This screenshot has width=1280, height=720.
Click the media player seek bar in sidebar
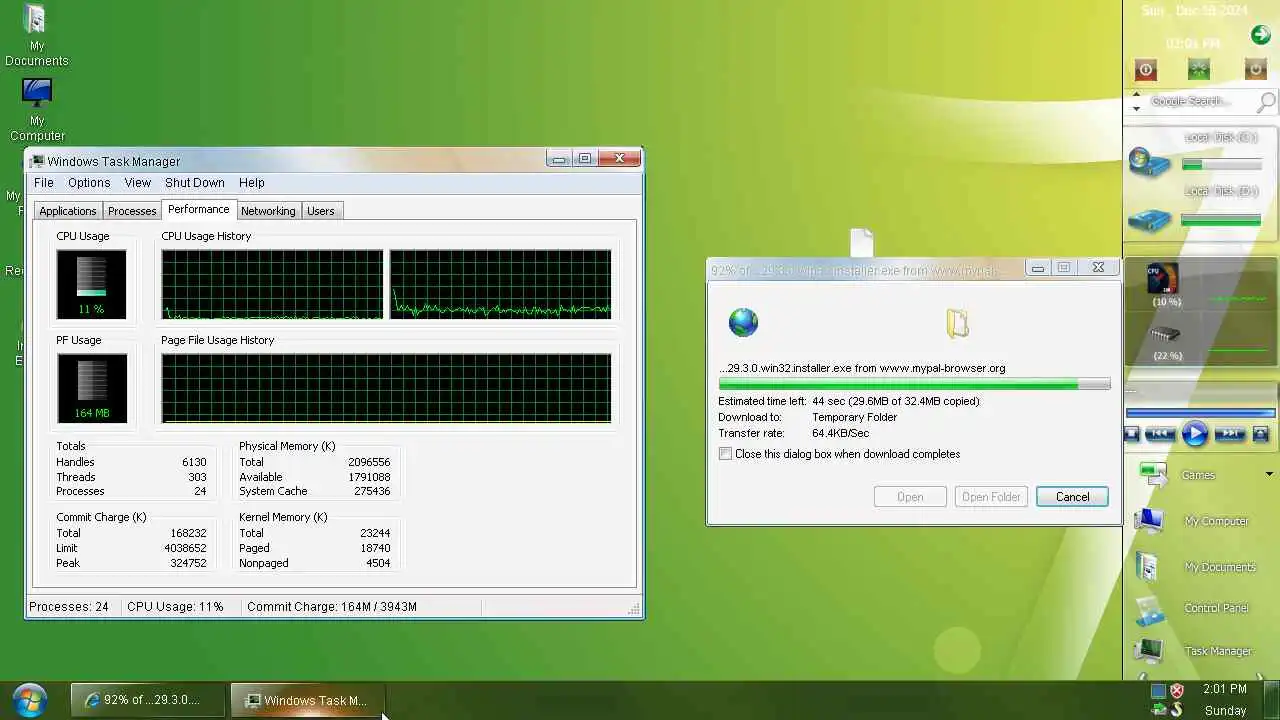click(1200, 412)
